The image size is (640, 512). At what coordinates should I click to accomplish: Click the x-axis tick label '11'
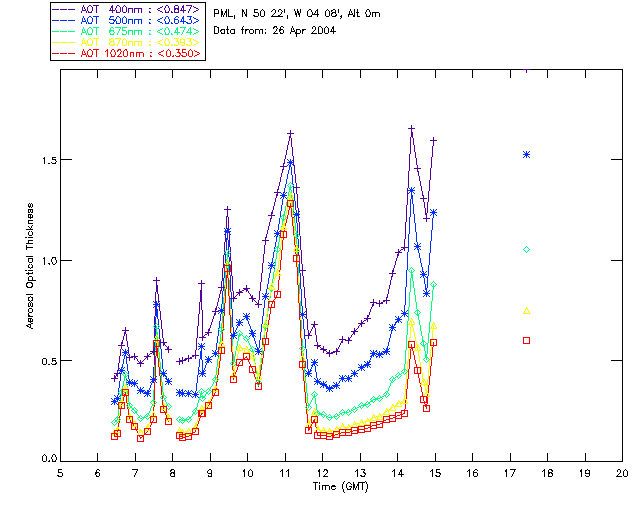(285, 473)
